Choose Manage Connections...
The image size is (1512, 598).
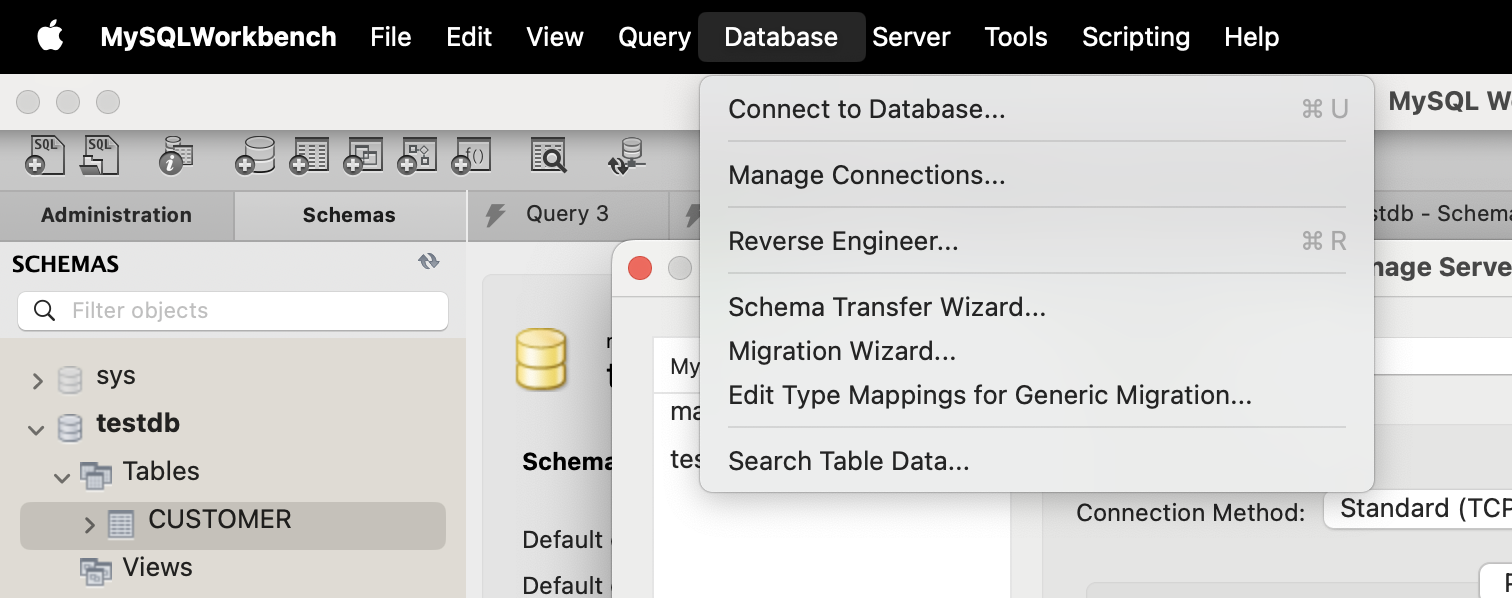1037,175
